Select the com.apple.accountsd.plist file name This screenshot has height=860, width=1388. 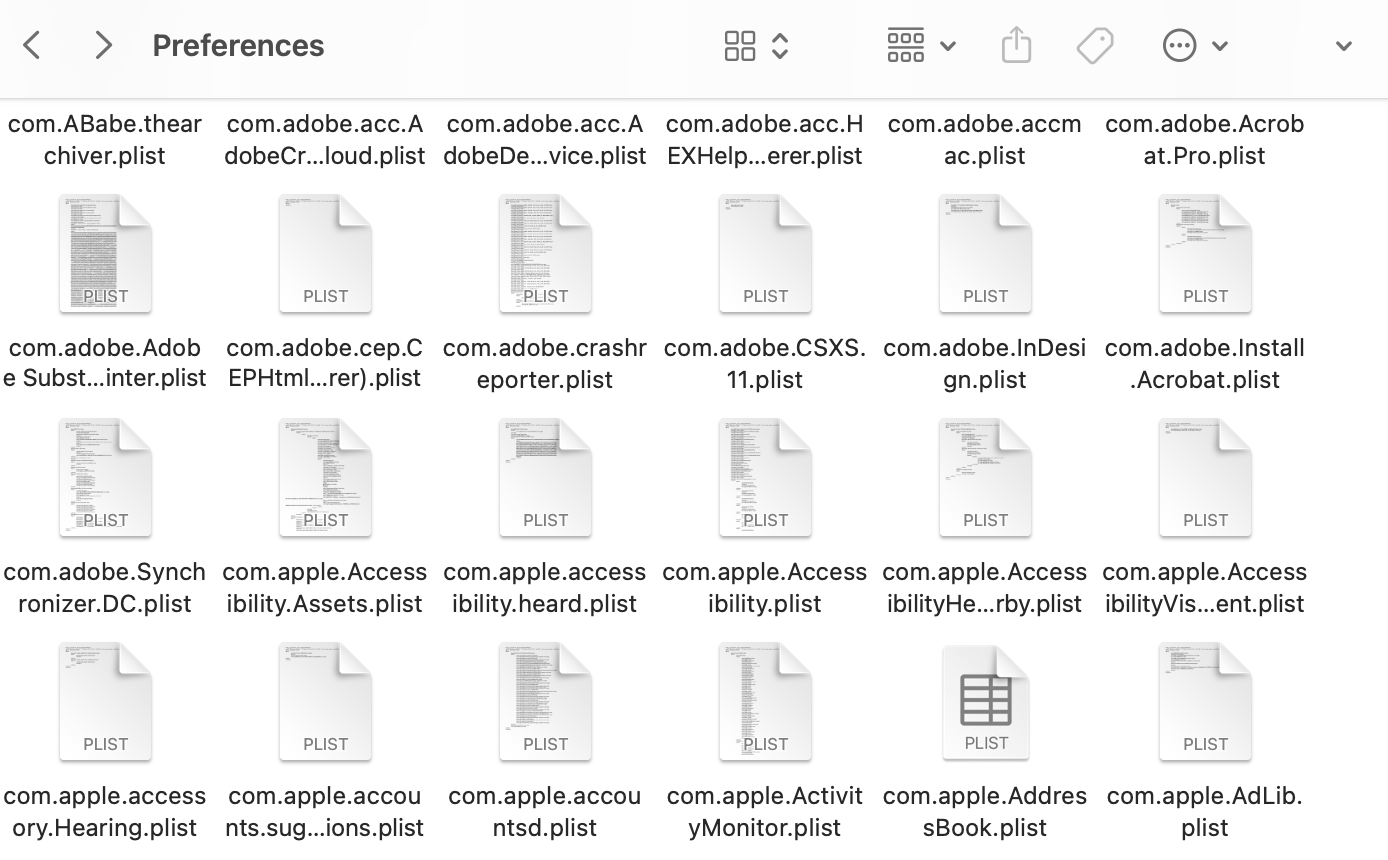545,811
